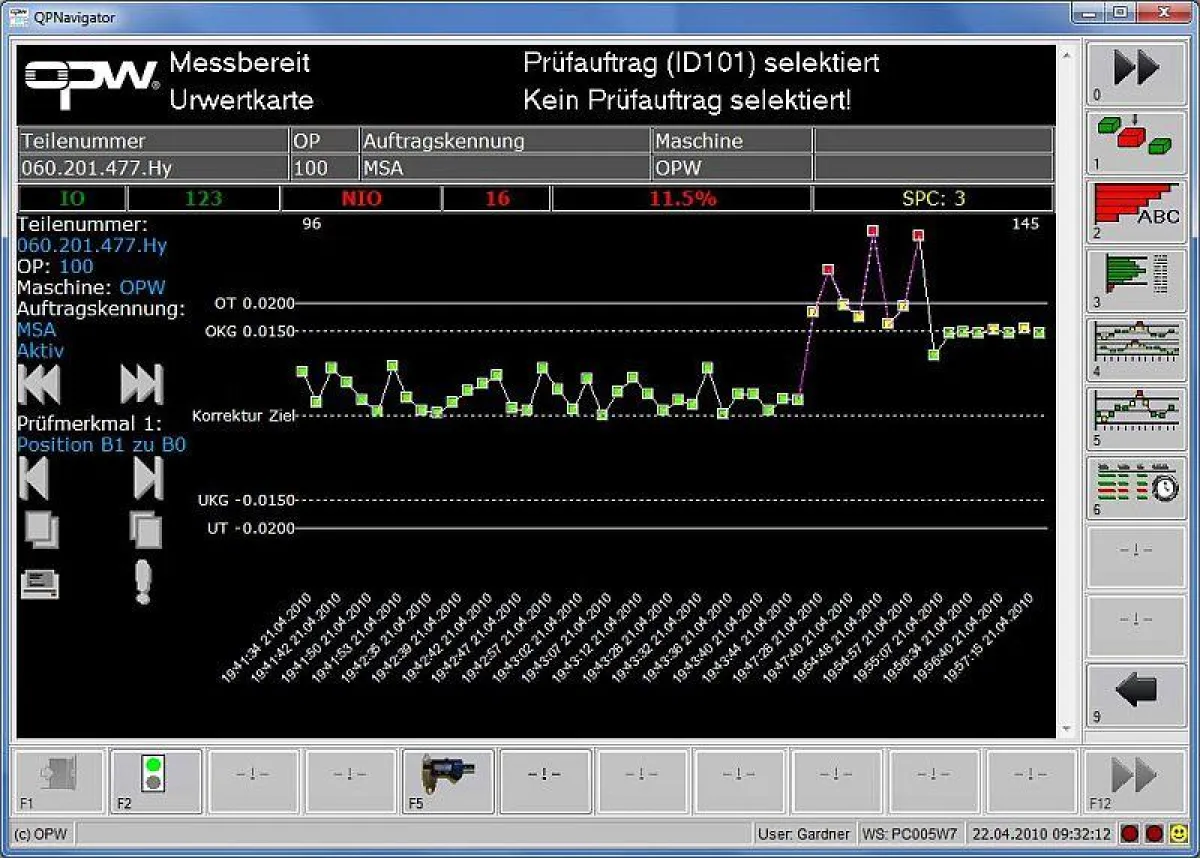Click the Auftragskennung field value MSA

coord(383,168)
